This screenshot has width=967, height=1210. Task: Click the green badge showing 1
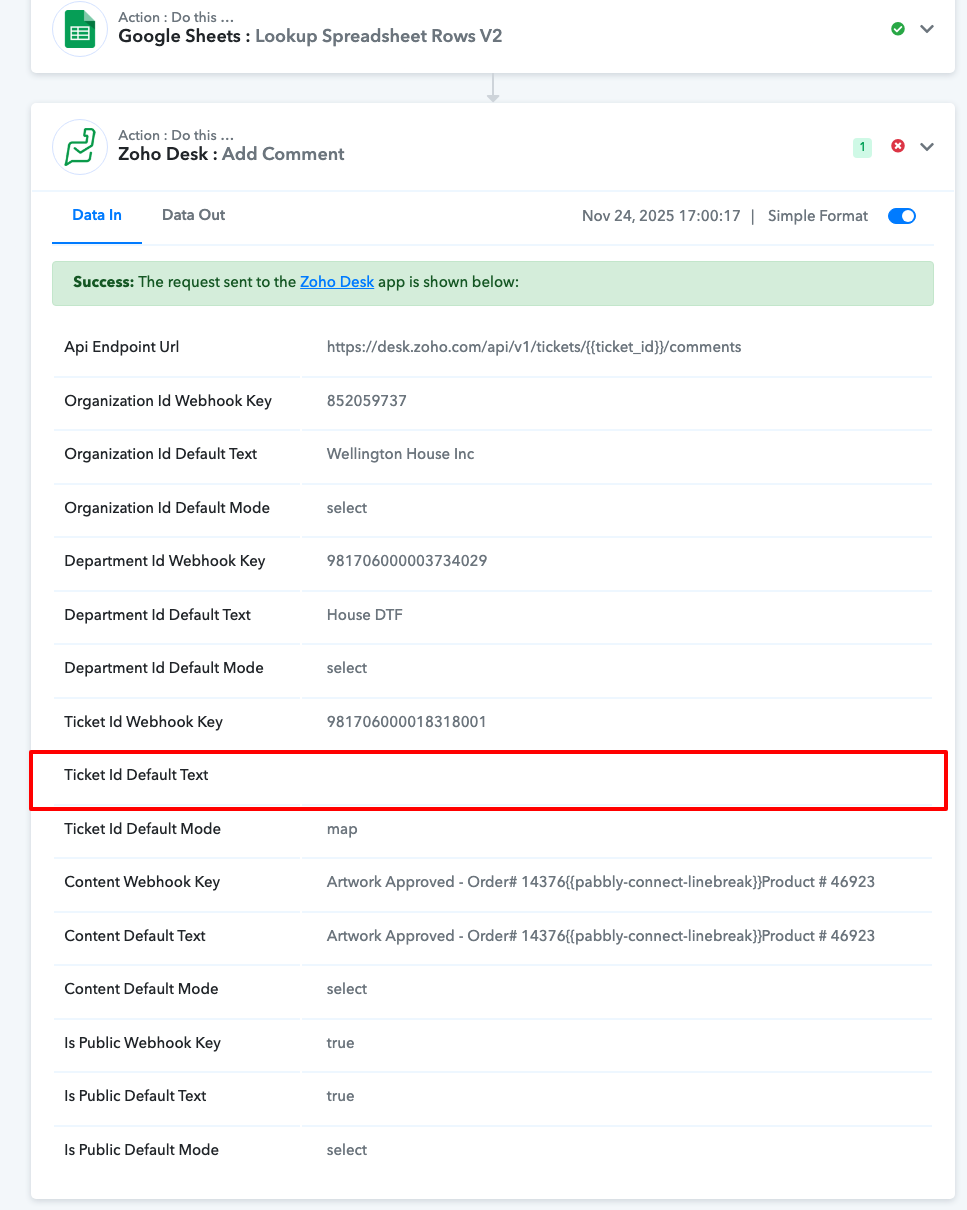(862, 147)
